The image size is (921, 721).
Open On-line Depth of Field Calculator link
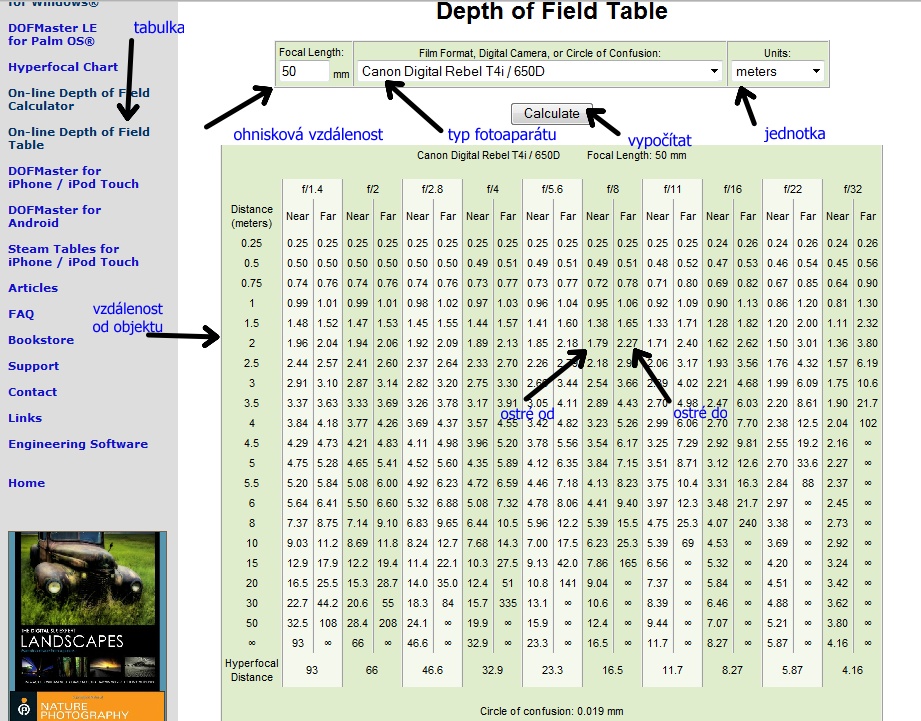pyautogui.click(x=78, y=99)
